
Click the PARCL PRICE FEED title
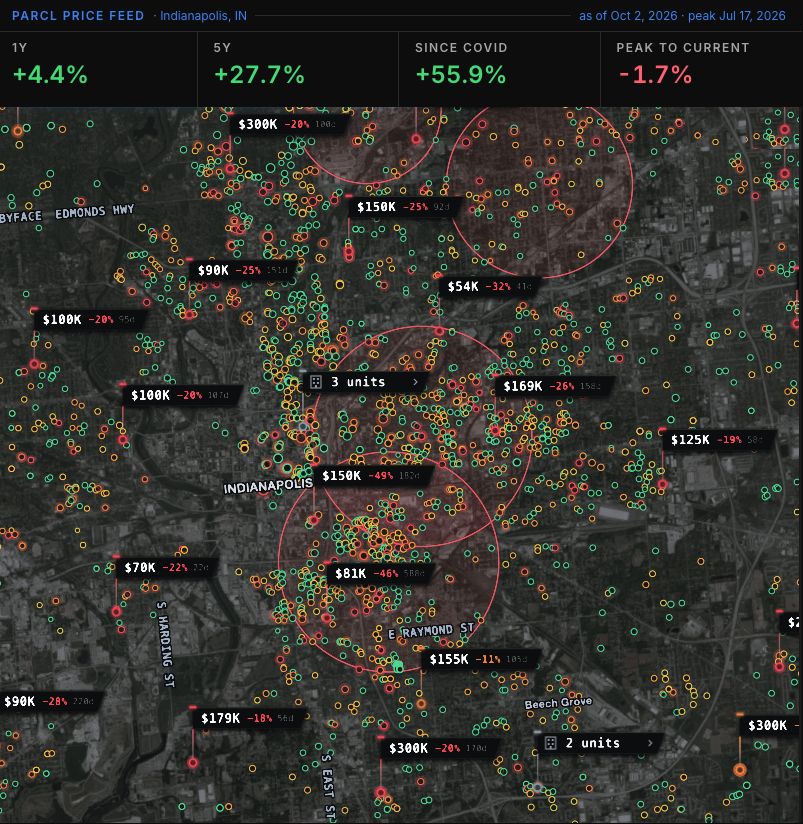tap(78, 16)
